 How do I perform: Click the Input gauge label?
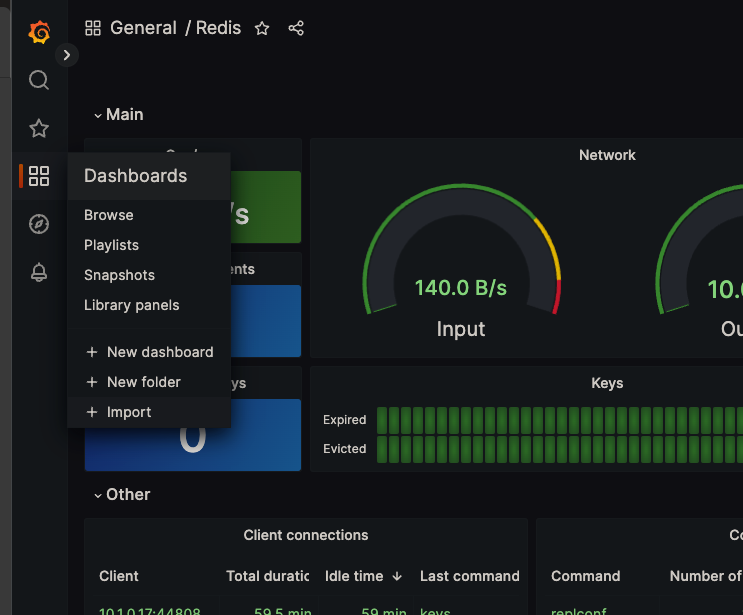coord(461,329)
